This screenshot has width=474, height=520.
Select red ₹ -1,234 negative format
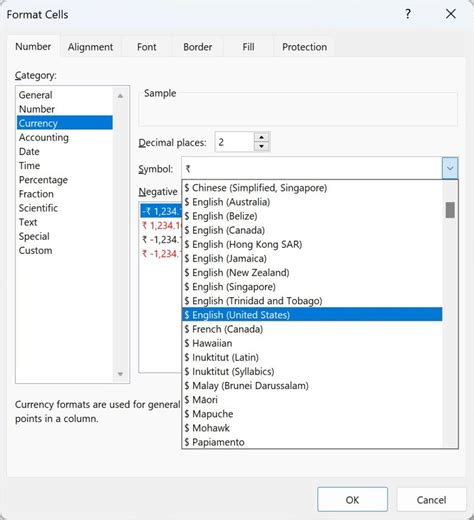pos(161,254)
